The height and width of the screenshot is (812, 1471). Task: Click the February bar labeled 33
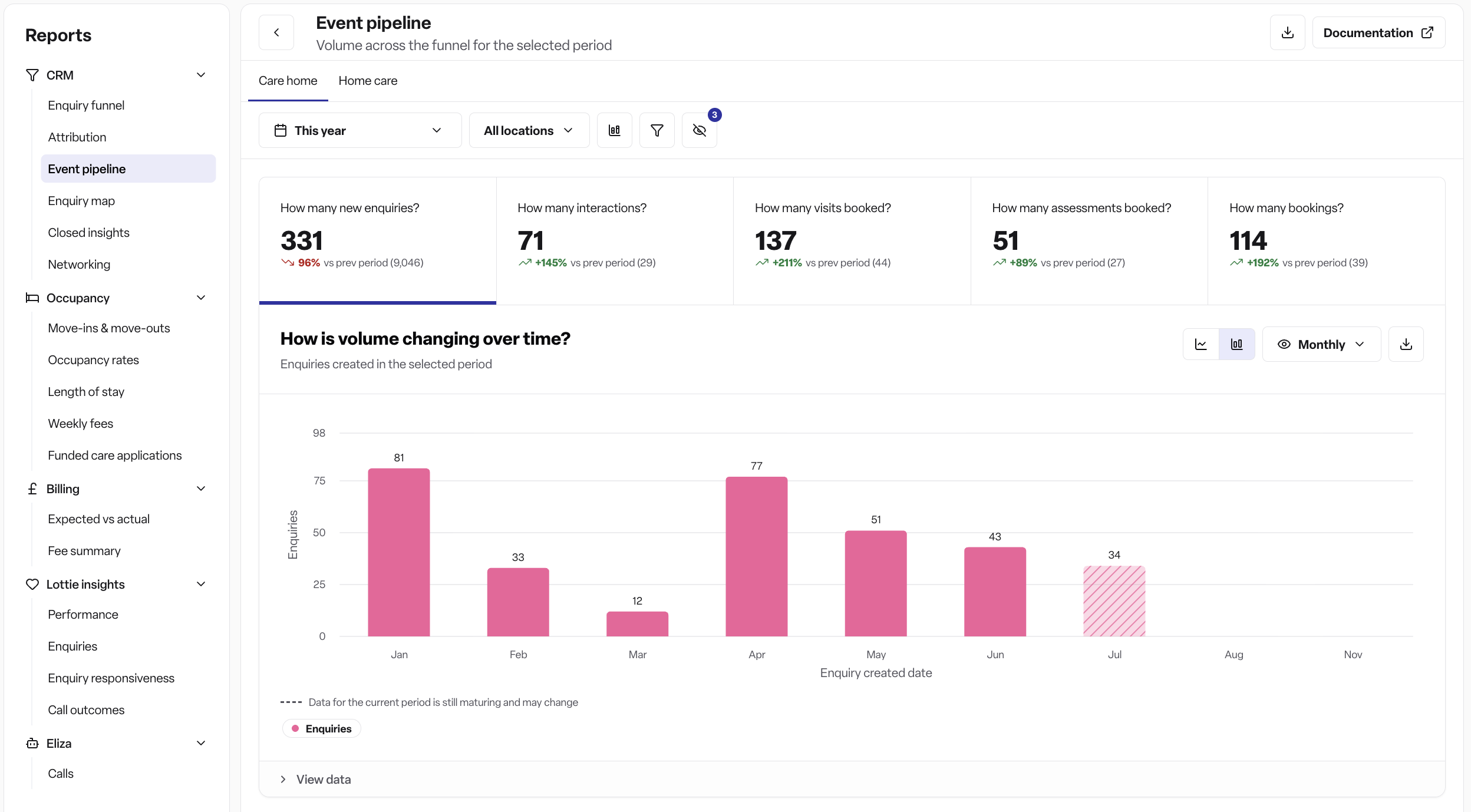[x=518, y=602]
